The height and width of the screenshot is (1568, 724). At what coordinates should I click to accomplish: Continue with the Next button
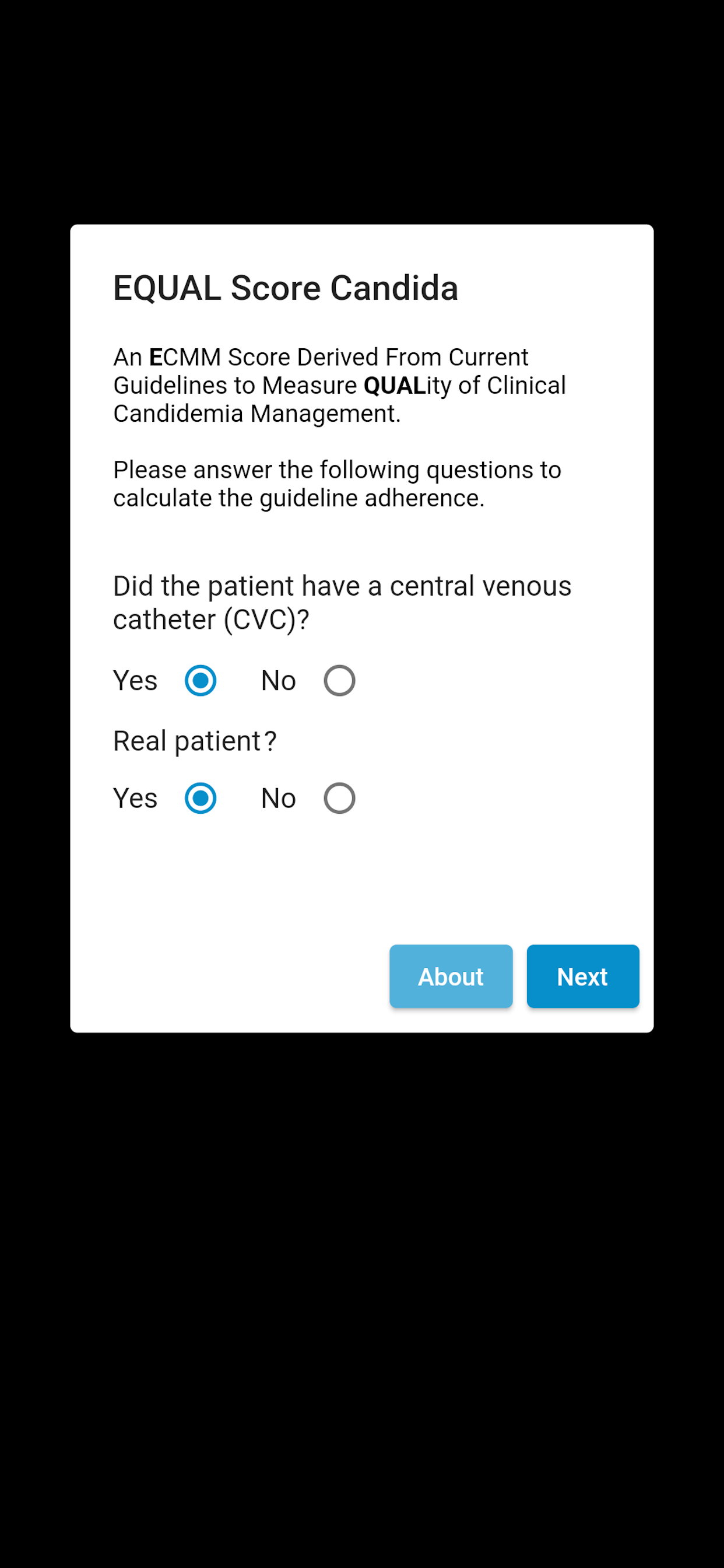pos(583,977)
